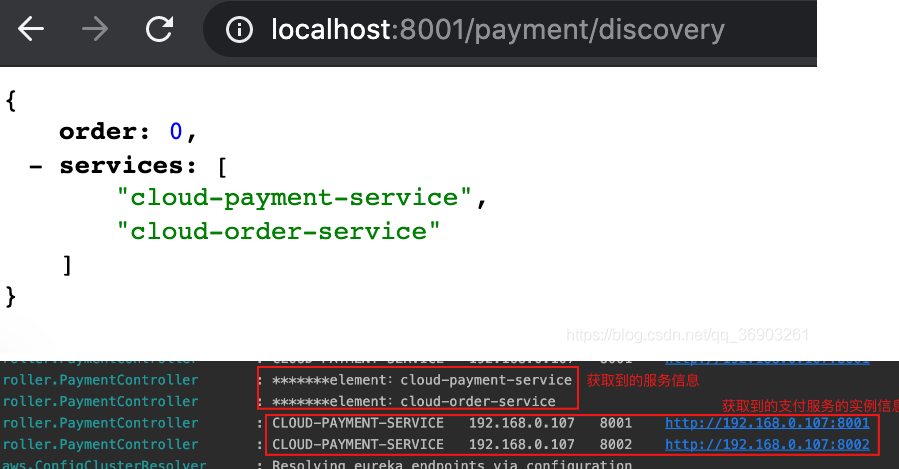This screenshot has height=469, width=899.
Task: Open the http://192.168.0.107:8001 link in console
Action: [x=767, y=423]
